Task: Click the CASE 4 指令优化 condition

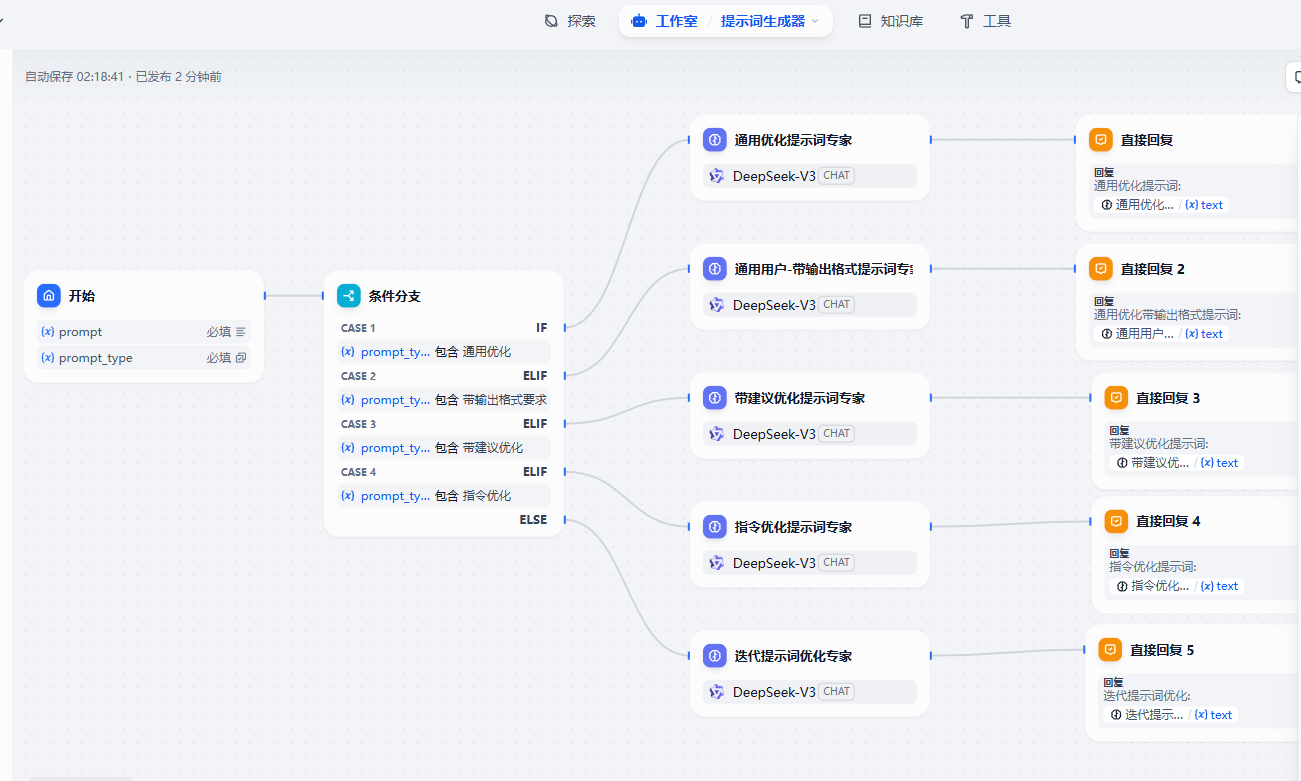Action: [x=443, y=496]
